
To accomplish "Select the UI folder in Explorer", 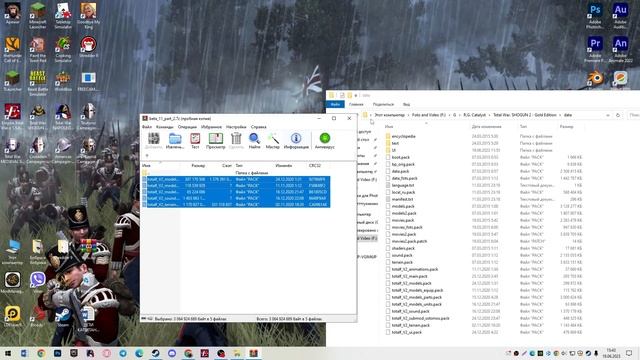I will pos(393,150).
